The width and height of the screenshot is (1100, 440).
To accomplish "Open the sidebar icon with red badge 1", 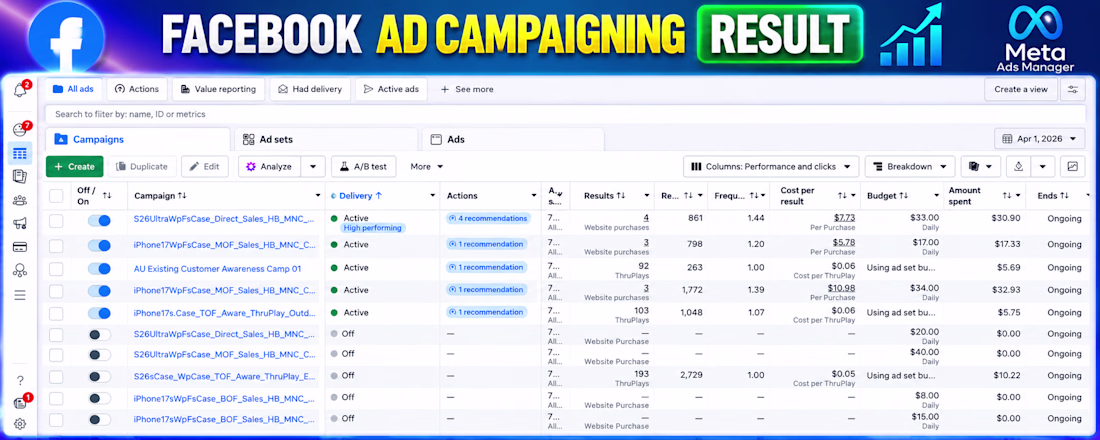I will tap(20, 403).
